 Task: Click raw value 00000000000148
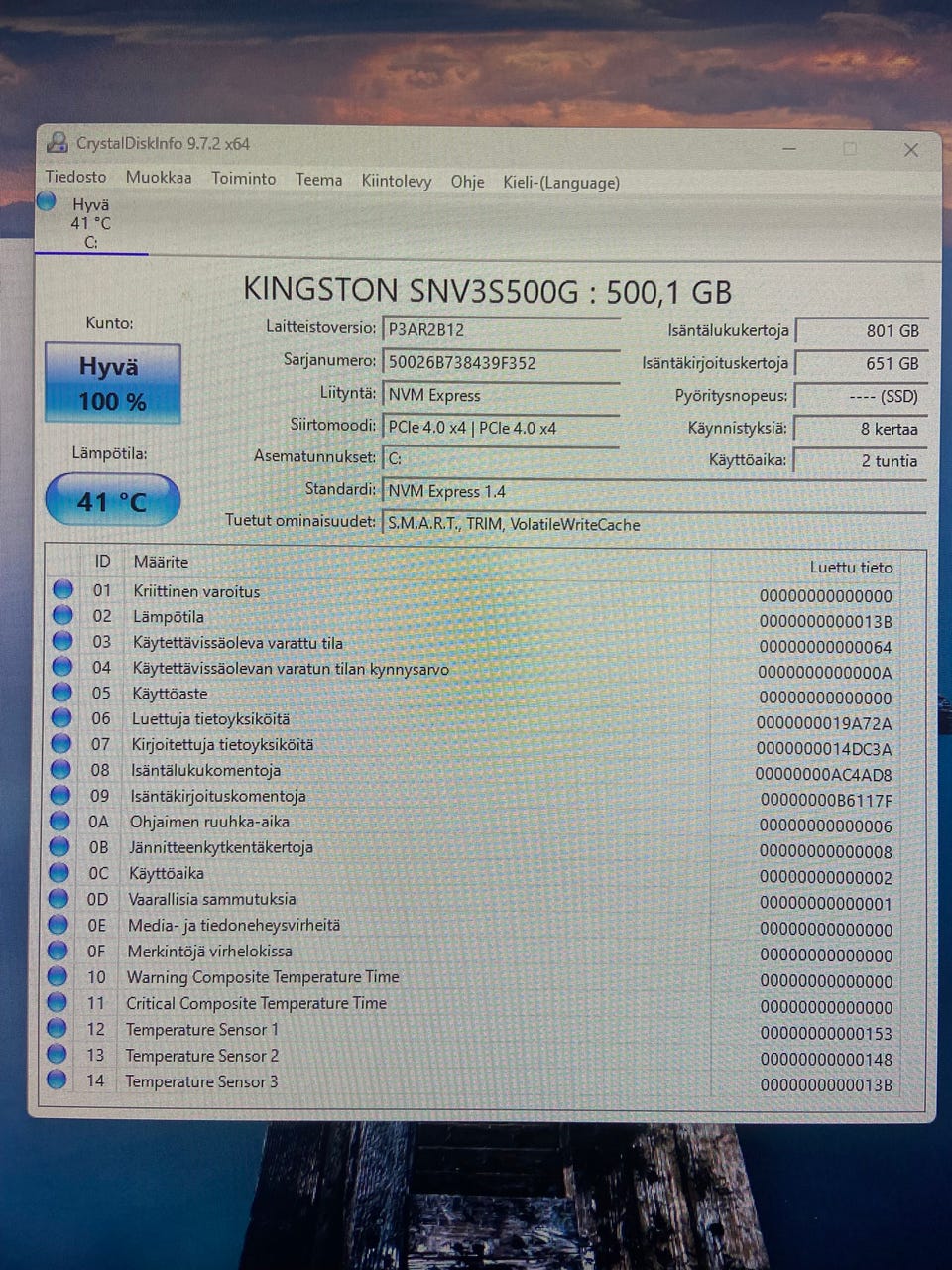(826, 1059)
